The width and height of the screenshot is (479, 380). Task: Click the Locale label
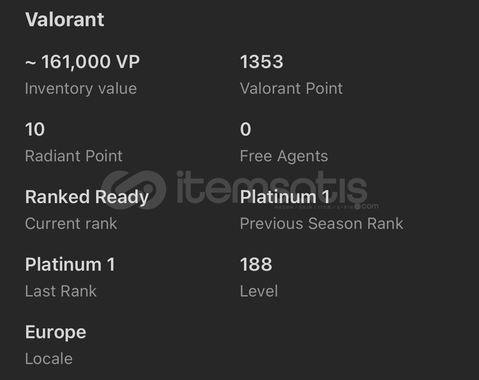tap(49, 359)
